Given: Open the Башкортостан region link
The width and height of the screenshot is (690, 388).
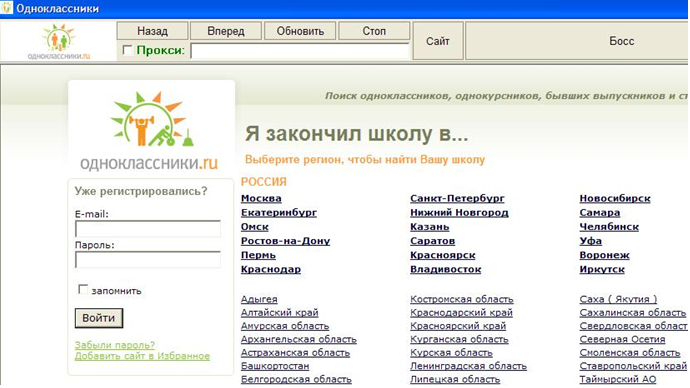Looking at the screenshot, I should (275, 366).
